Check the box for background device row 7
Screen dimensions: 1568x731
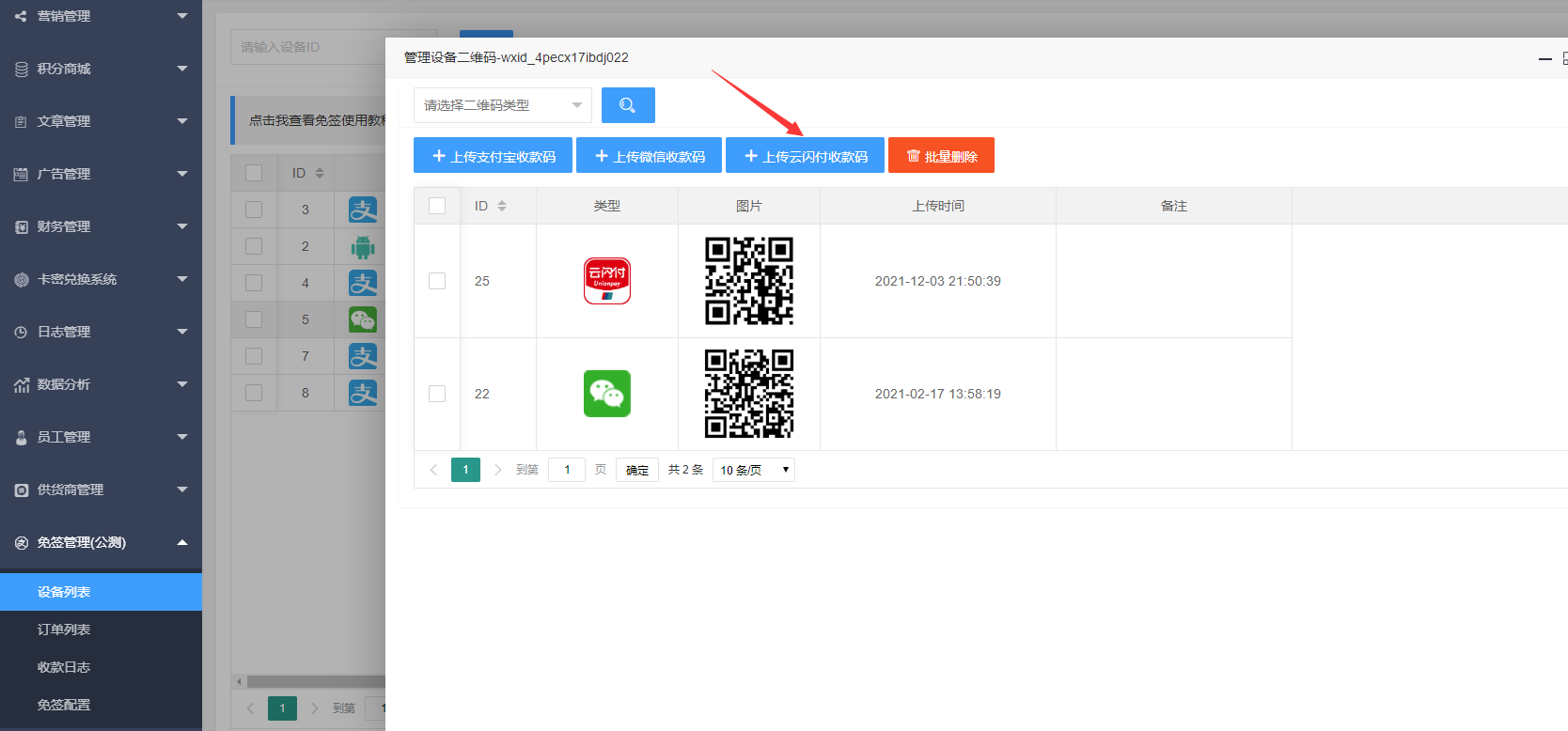pos(254,356)
